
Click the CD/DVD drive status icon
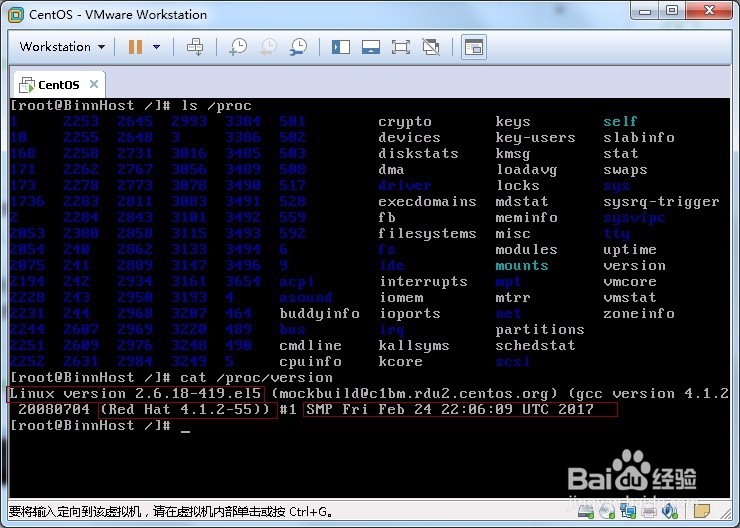tap(607, 511)
